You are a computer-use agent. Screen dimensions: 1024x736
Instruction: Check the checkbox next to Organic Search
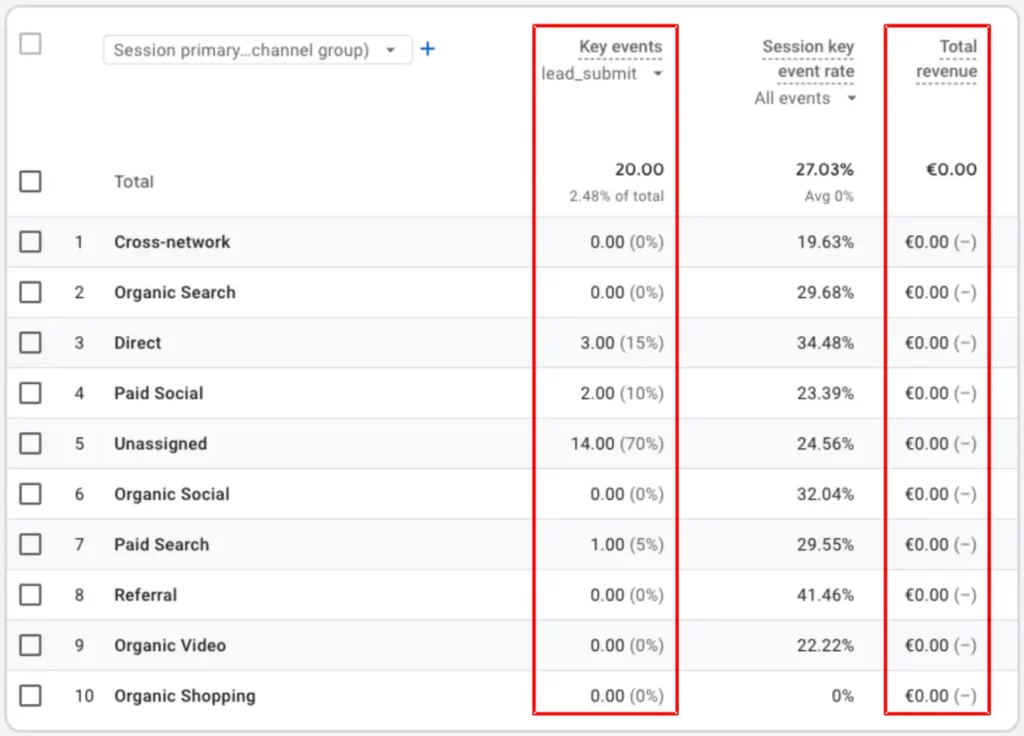click(x=30, y=292)
